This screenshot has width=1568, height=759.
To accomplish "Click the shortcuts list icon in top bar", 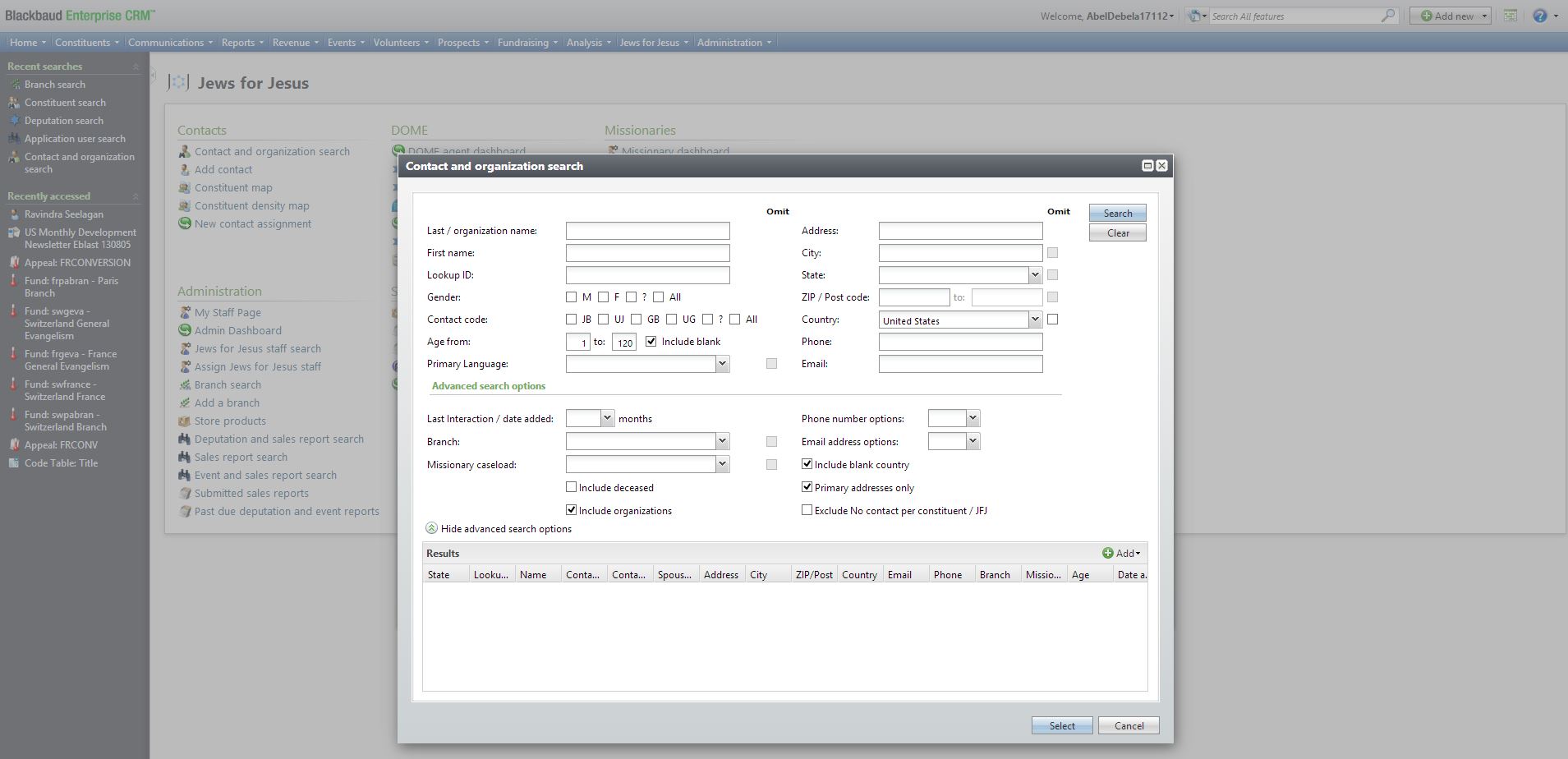I will 1511,16.
